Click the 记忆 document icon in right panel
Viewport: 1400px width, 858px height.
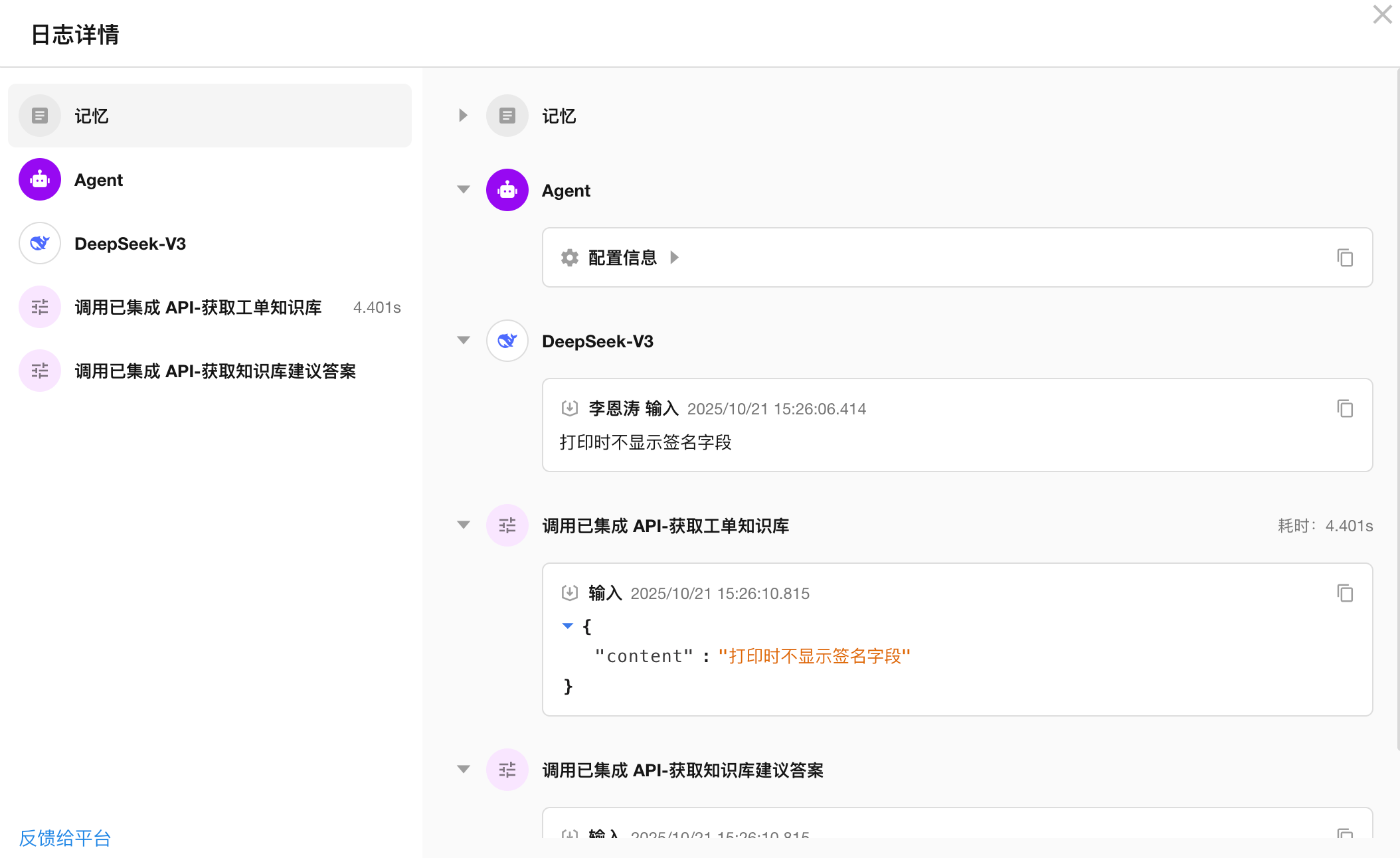coord(507,116)
